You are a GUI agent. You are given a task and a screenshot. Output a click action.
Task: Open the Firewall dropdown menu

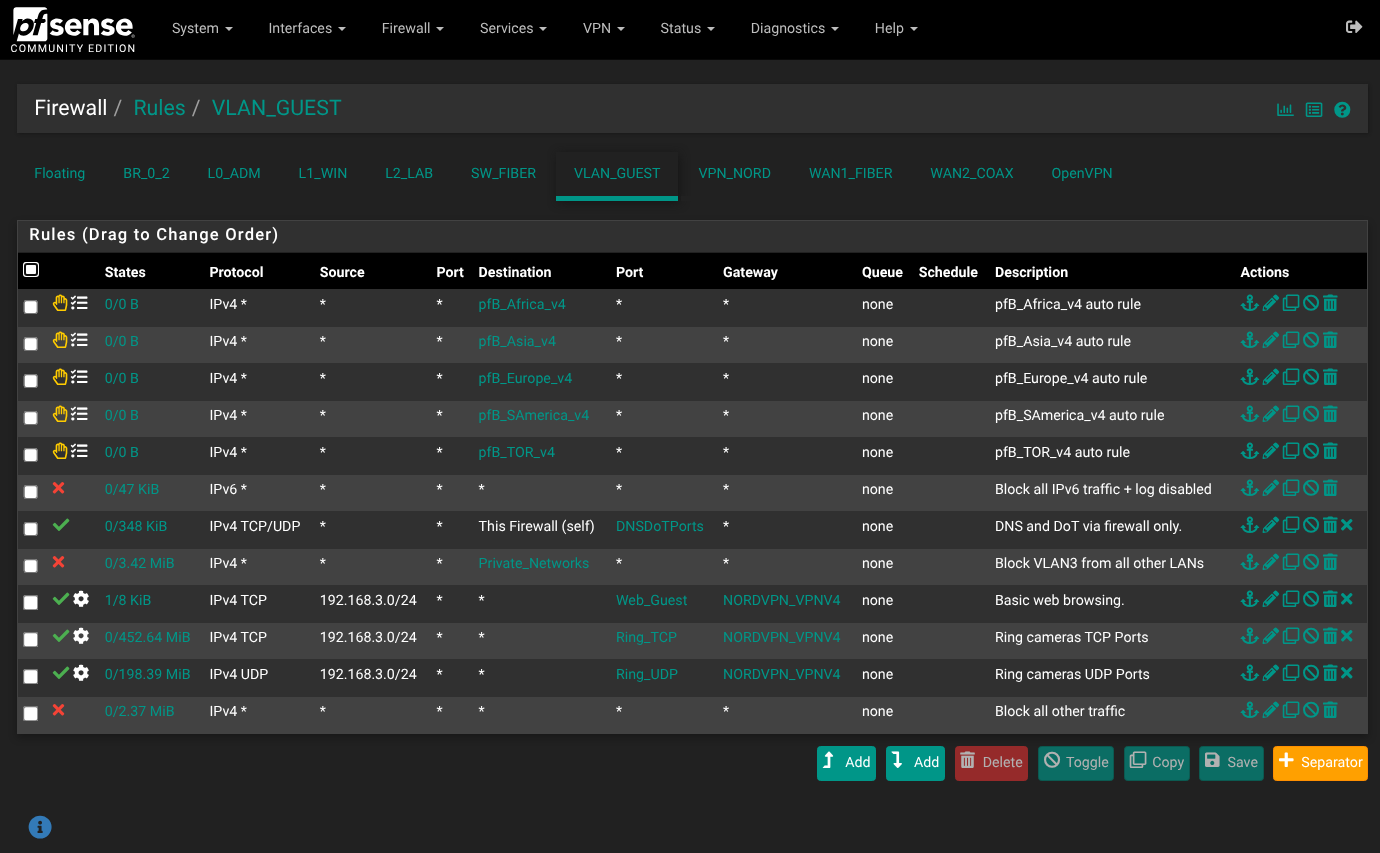tap(413, 28)
